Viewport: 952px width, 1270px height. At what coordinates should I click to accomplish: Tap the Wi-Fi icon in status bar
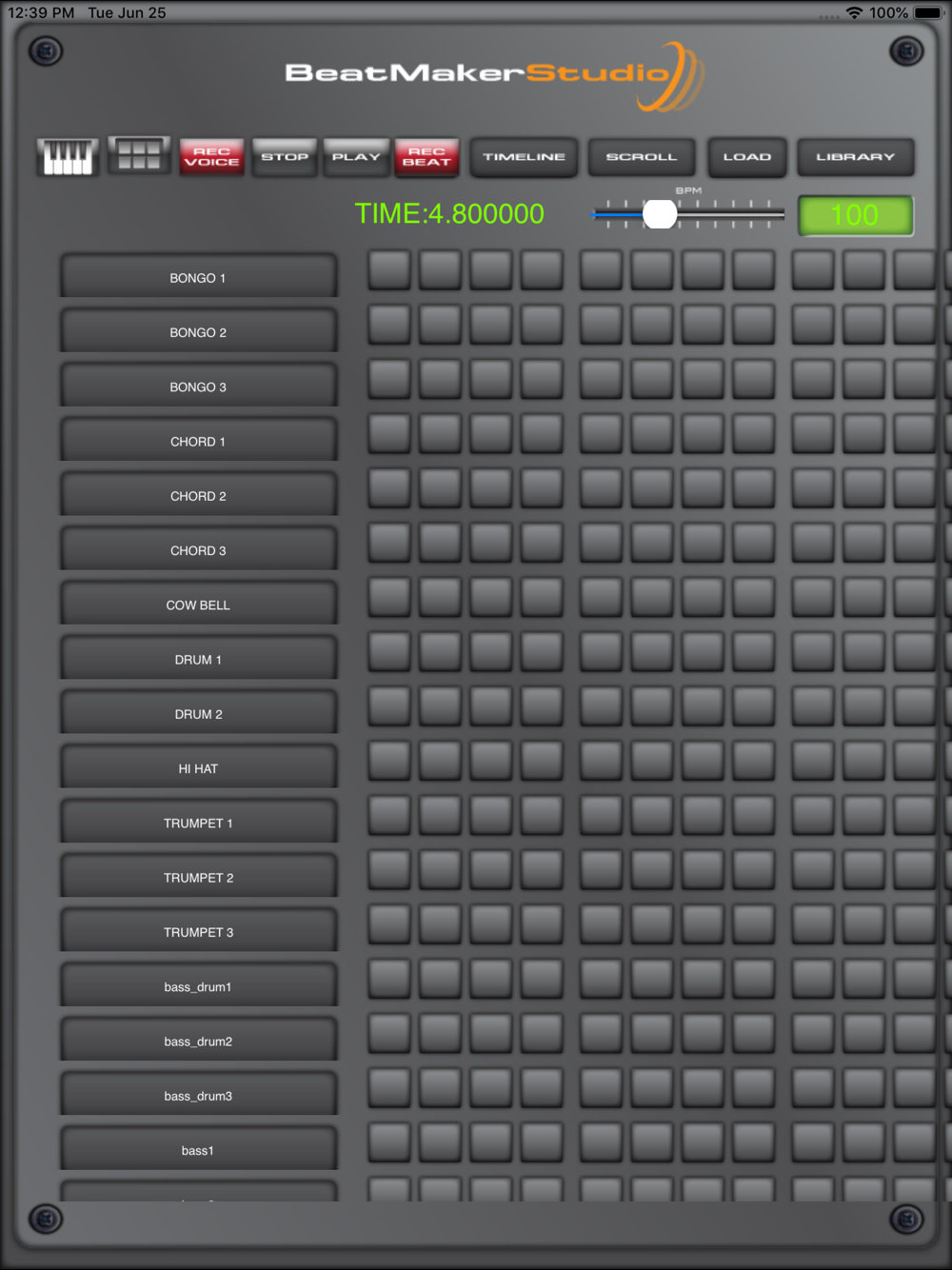[854, 13]
